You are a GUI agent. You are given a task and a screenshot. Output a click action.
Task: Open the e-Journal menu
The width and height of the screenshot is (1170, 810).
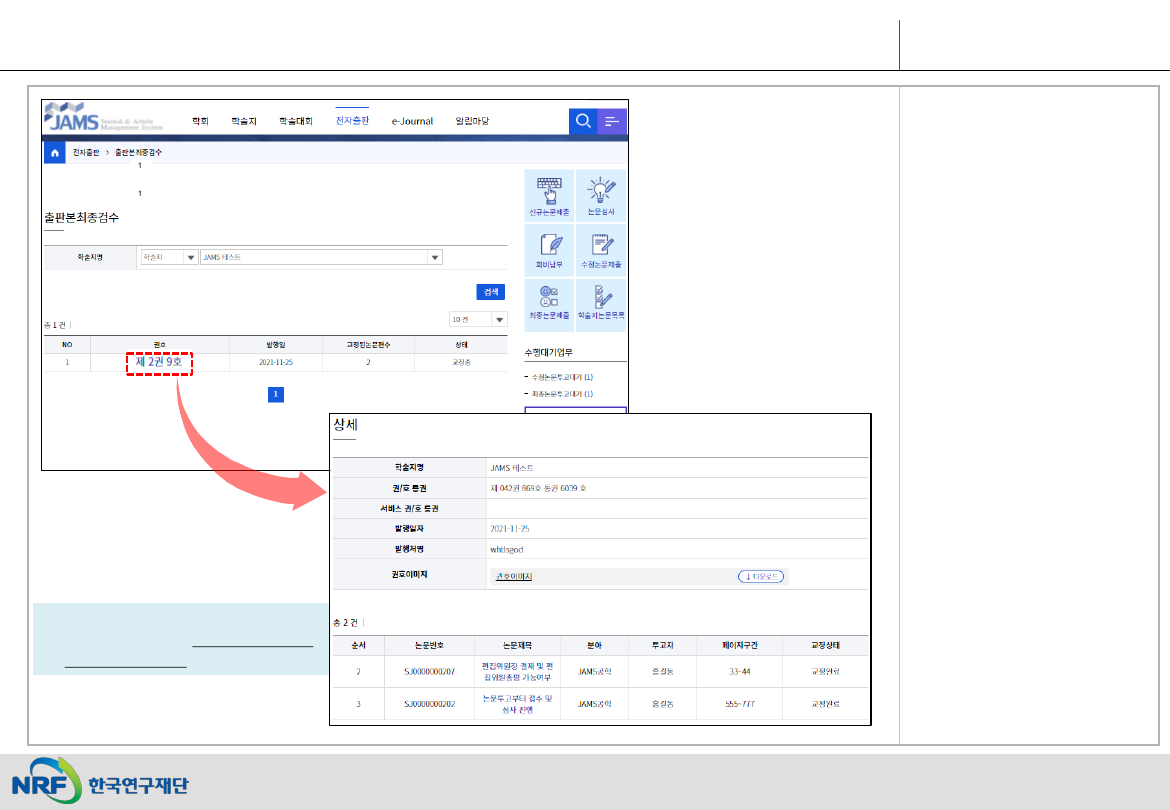pyautogui.click(x=412, y=121)
